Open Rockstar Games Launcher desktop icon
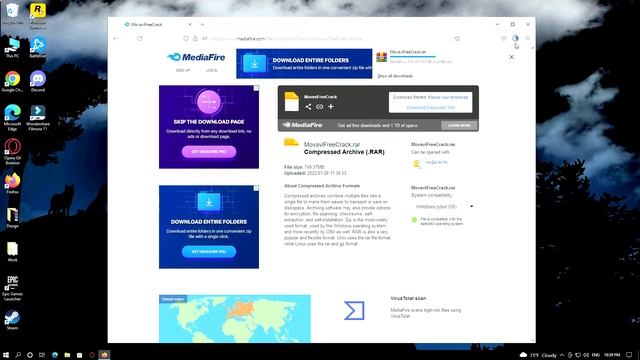 (38, 16)
